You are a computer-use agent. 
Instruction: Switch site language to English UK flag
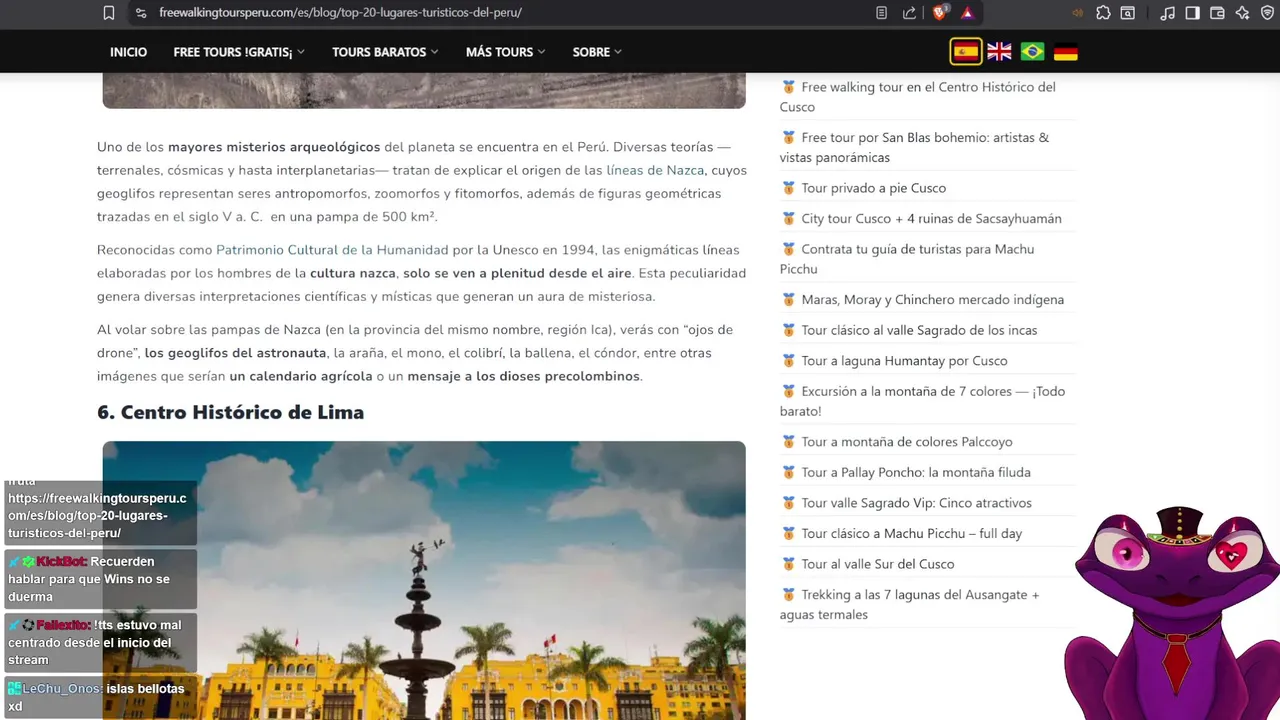tap(999, 52)
